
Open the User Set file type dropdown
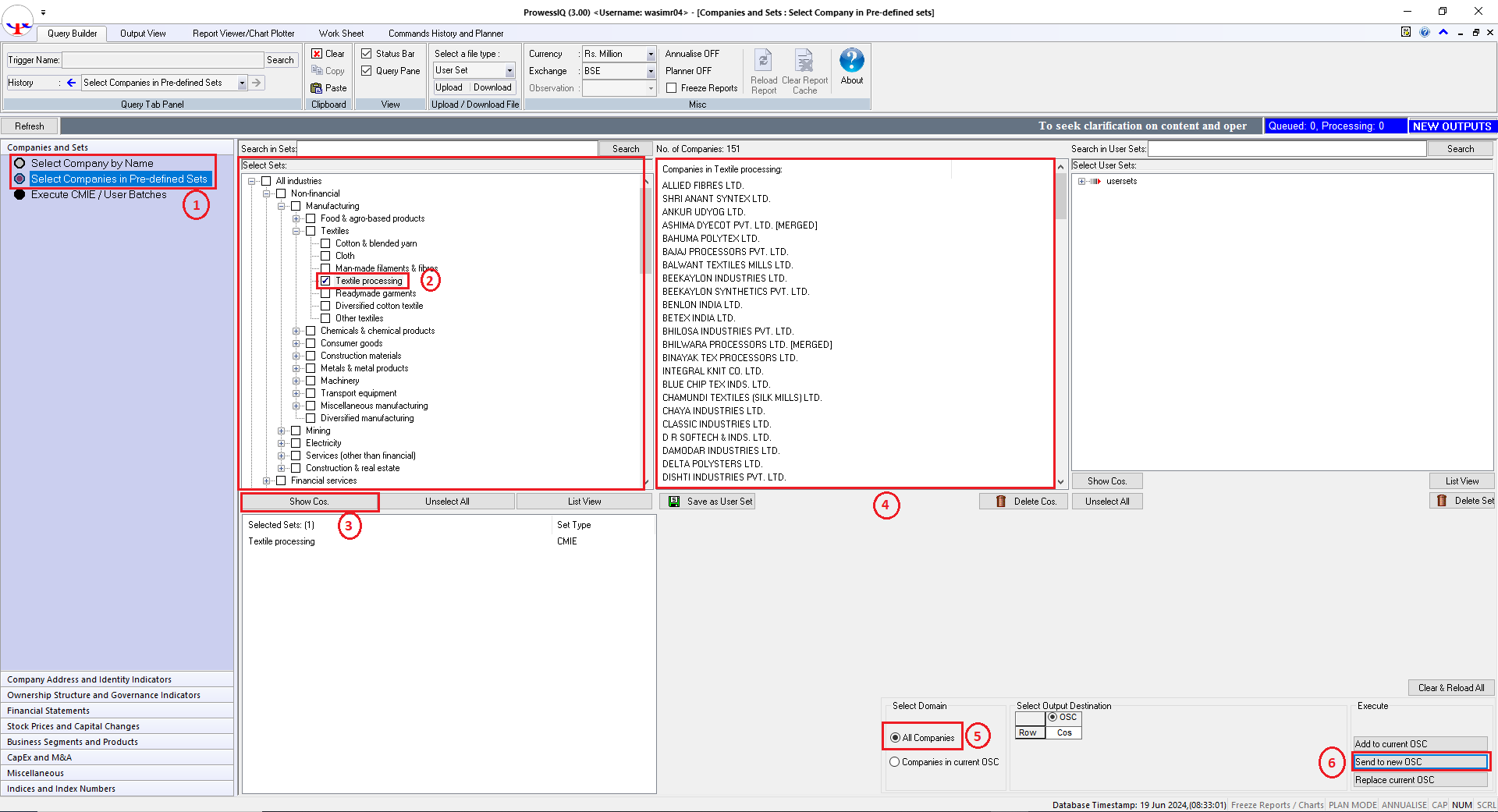click(x=509, y=71)
